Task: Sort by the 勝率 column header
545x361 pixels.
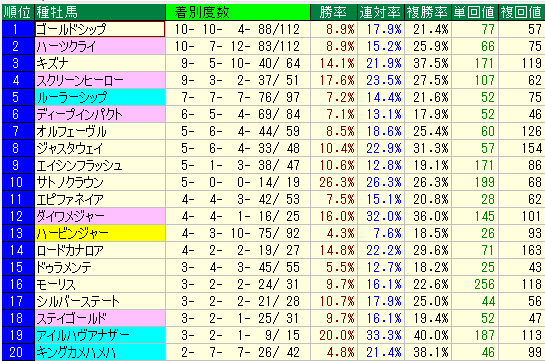Action: 333,13
